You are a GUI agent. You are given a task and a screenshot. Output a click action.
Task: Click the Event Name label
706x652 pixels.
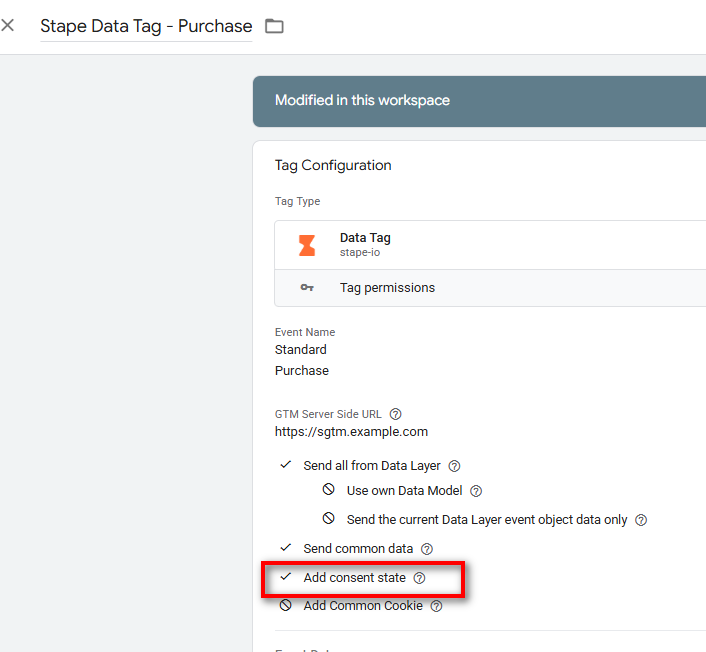coord(305,332)
